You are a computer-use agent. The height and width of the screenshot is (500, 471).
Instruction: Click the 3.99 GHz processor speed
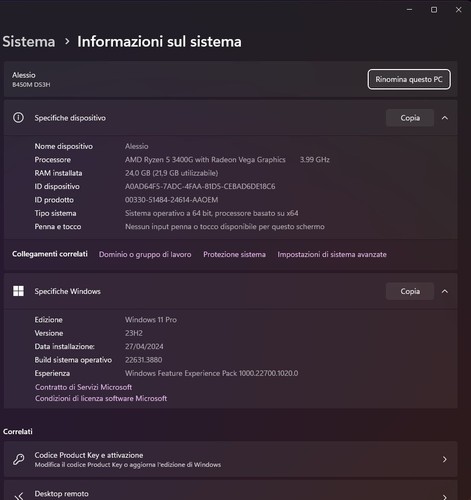tap(315, 160)
